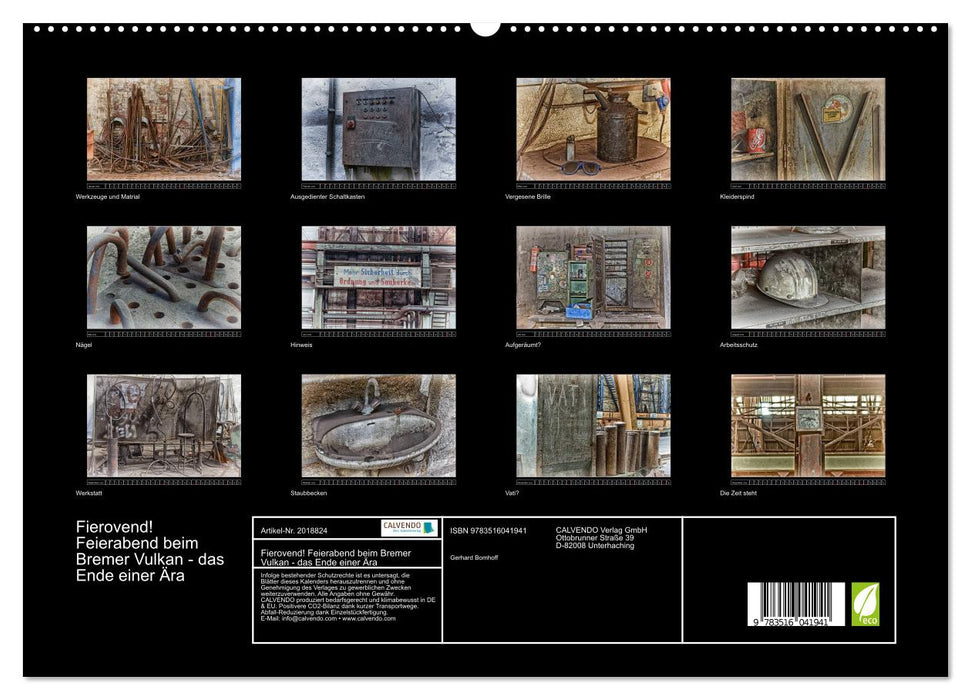Open the 'Aufgeräumt?' image

pyautogui.click(x=593, y=277)
